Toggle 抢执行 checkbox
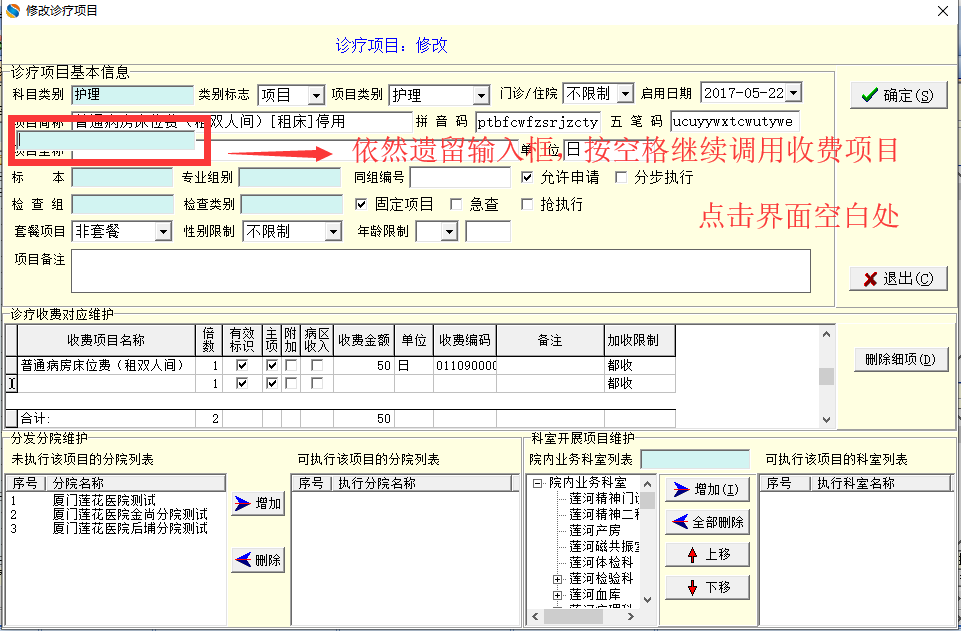 click(x=527, y=204)
